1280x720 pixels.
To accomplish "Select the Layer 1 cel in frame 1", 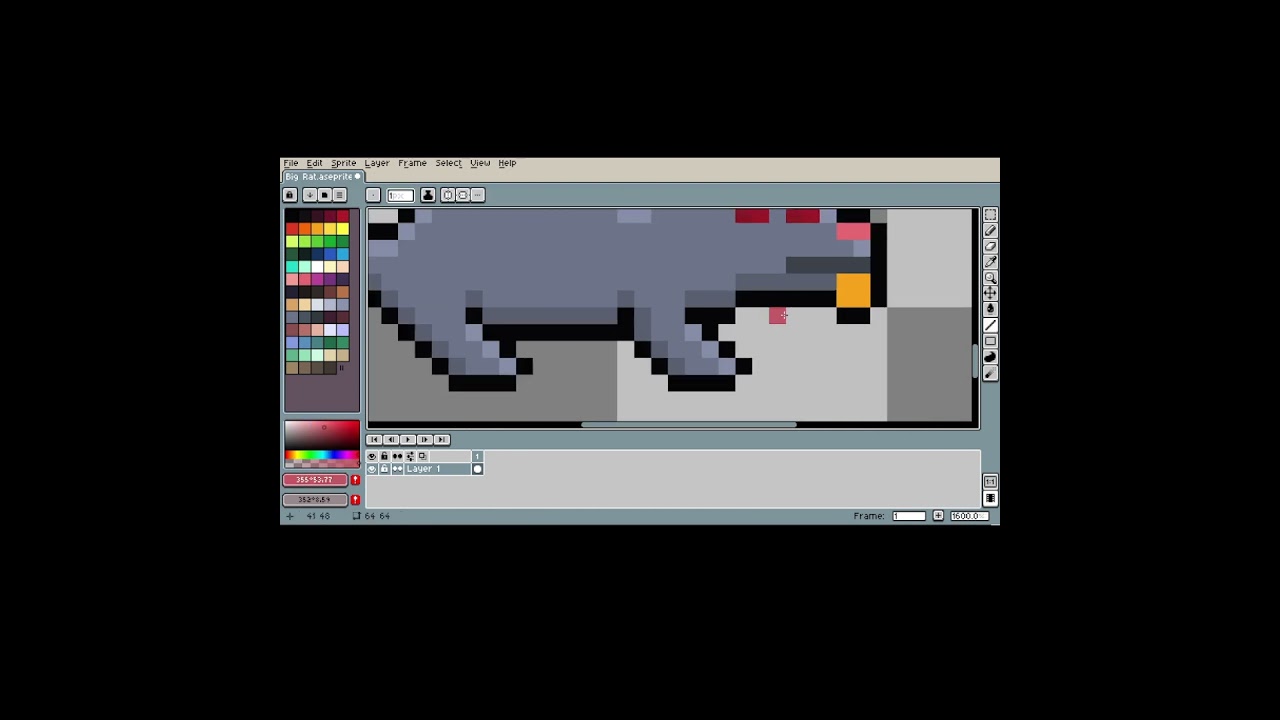I will pos(477,469).
